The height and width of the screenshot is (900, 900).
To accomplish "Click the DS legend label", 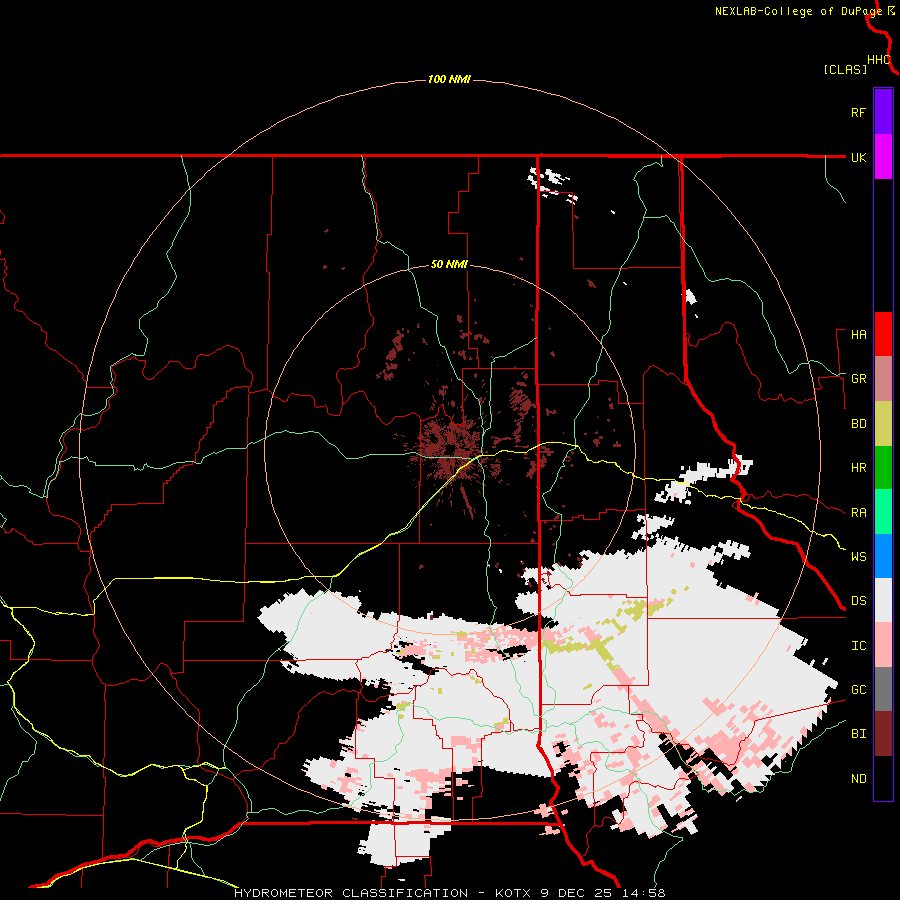I will pyautogui.click(x=858, y=600).
